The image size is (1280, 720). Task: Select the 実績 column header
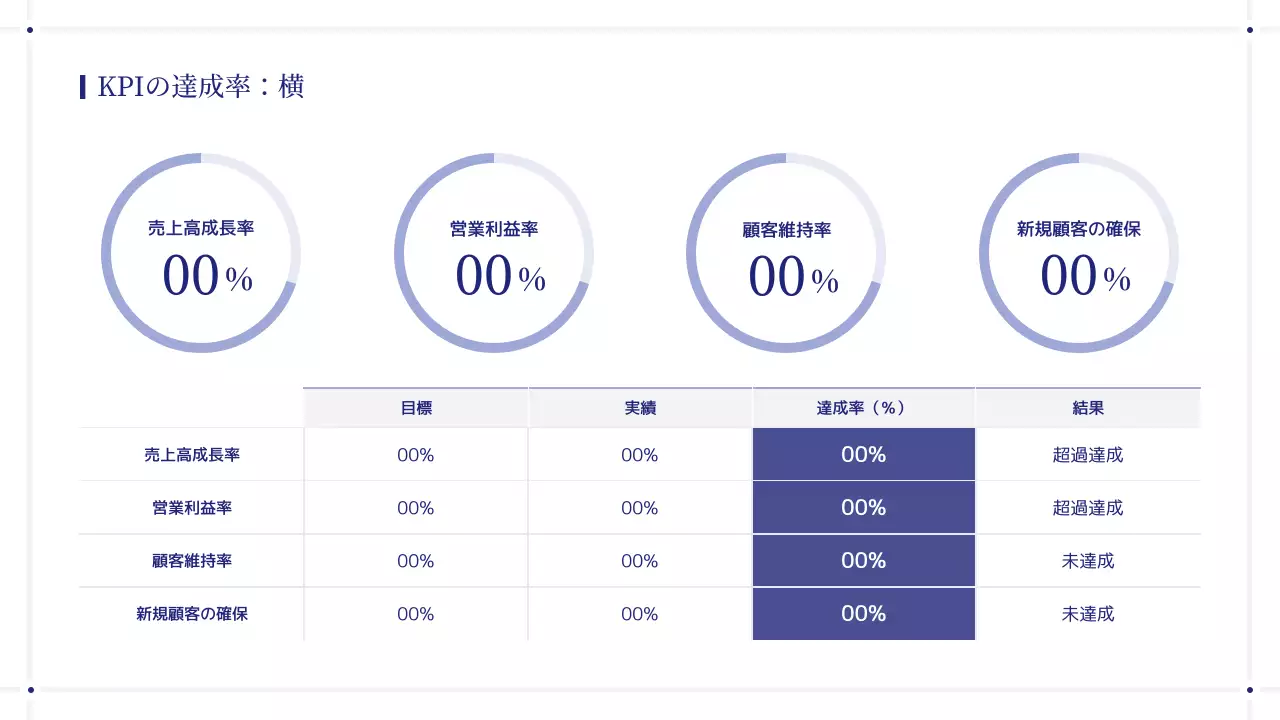640,408
